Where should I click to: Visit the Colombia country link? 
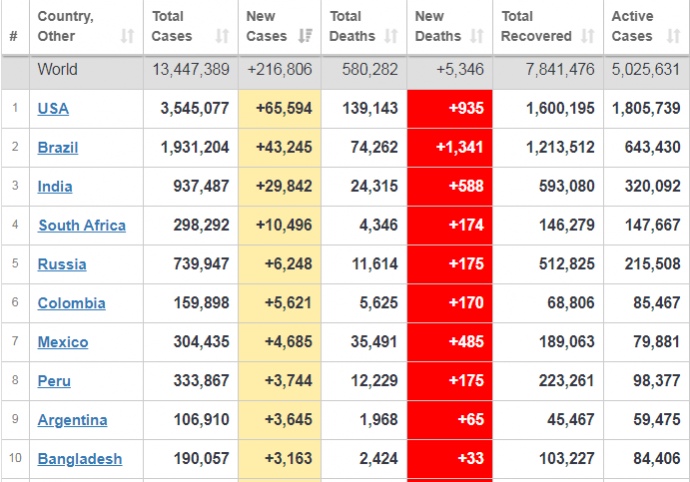71,304
